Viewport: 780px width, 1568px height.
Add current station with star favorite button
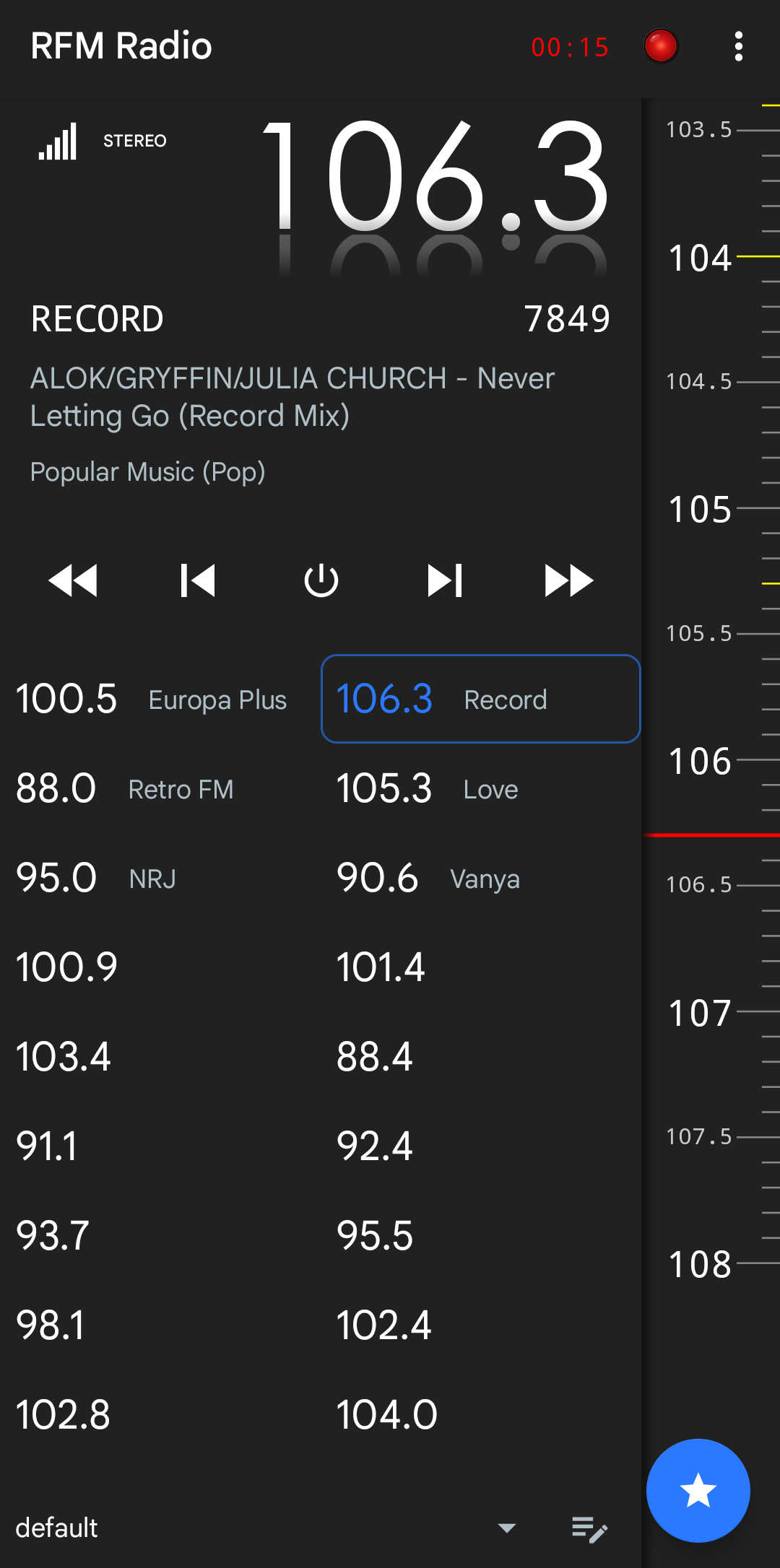(x=698, y=1491)
